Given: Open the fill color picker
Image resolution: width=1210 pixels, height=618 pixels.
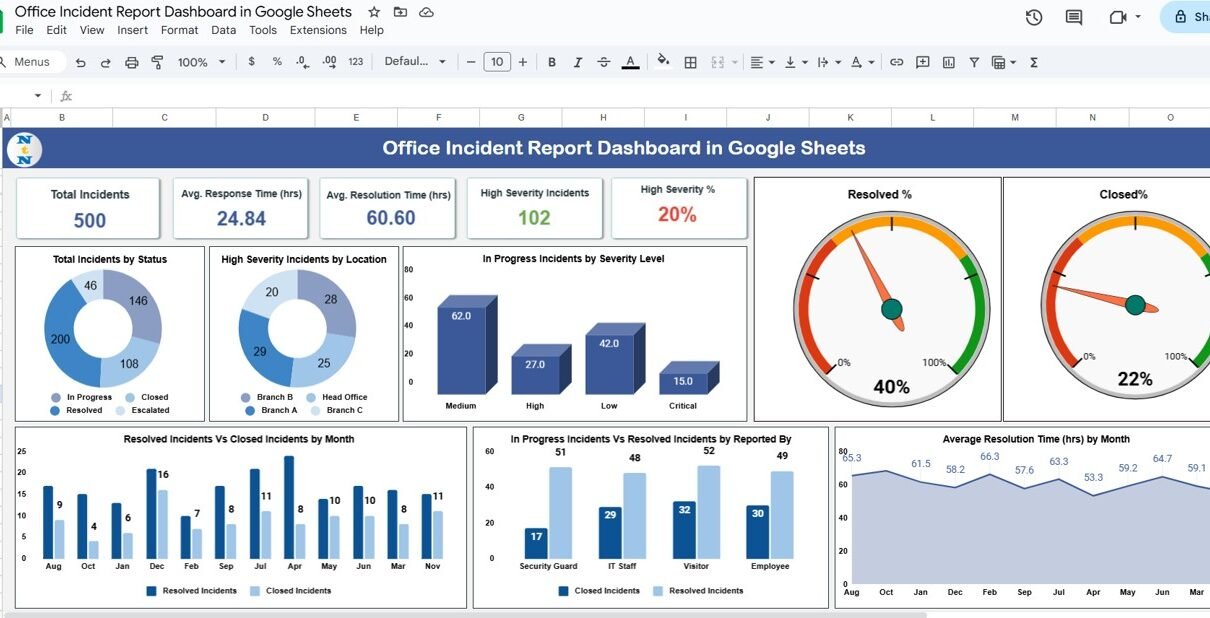Looking at the screenshot, I should click(x=662, y=62).
